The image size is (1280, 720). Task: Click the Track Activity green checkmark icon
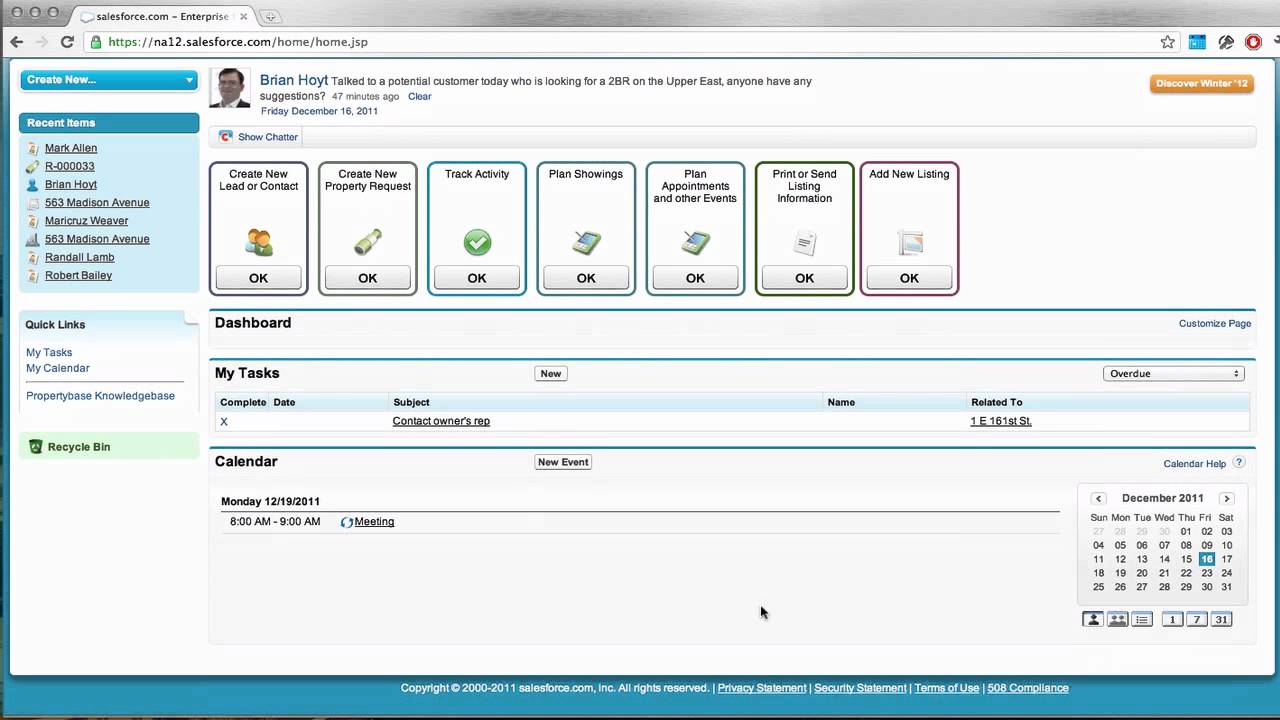coord(477,242)
